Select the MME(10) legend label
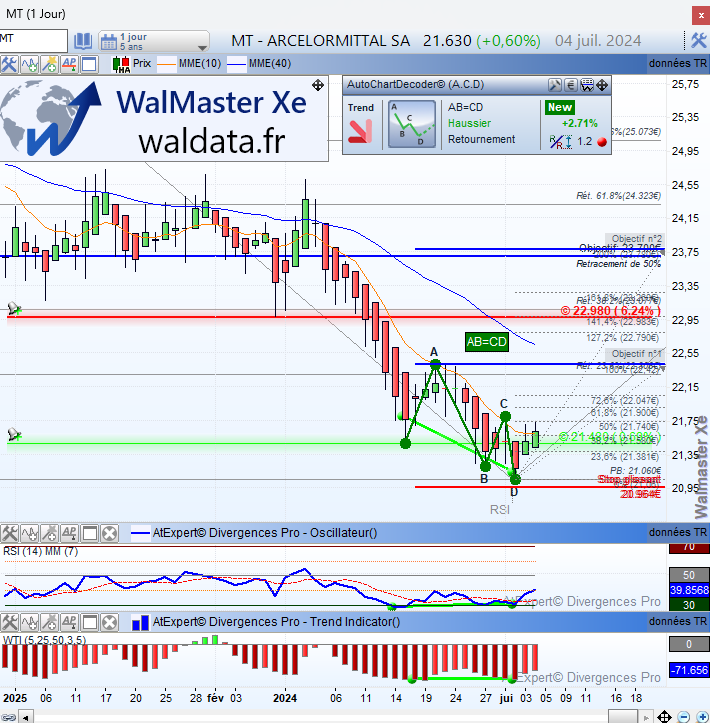The image size is (710, 723). pos(200,64)
